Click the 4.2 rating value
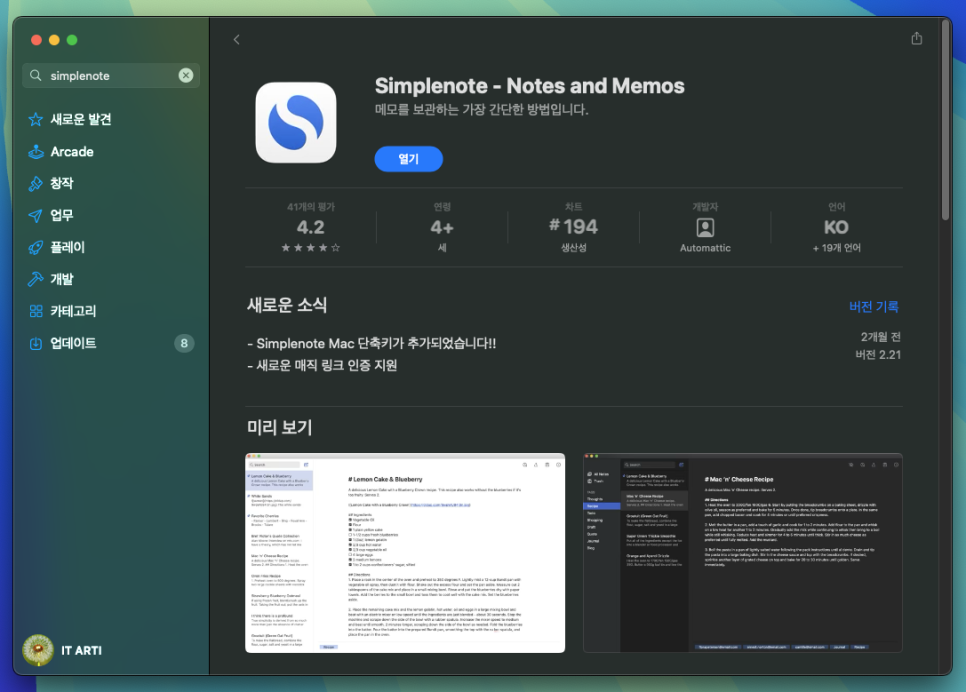This screenshot has width=966, height=692. (310, 227)
